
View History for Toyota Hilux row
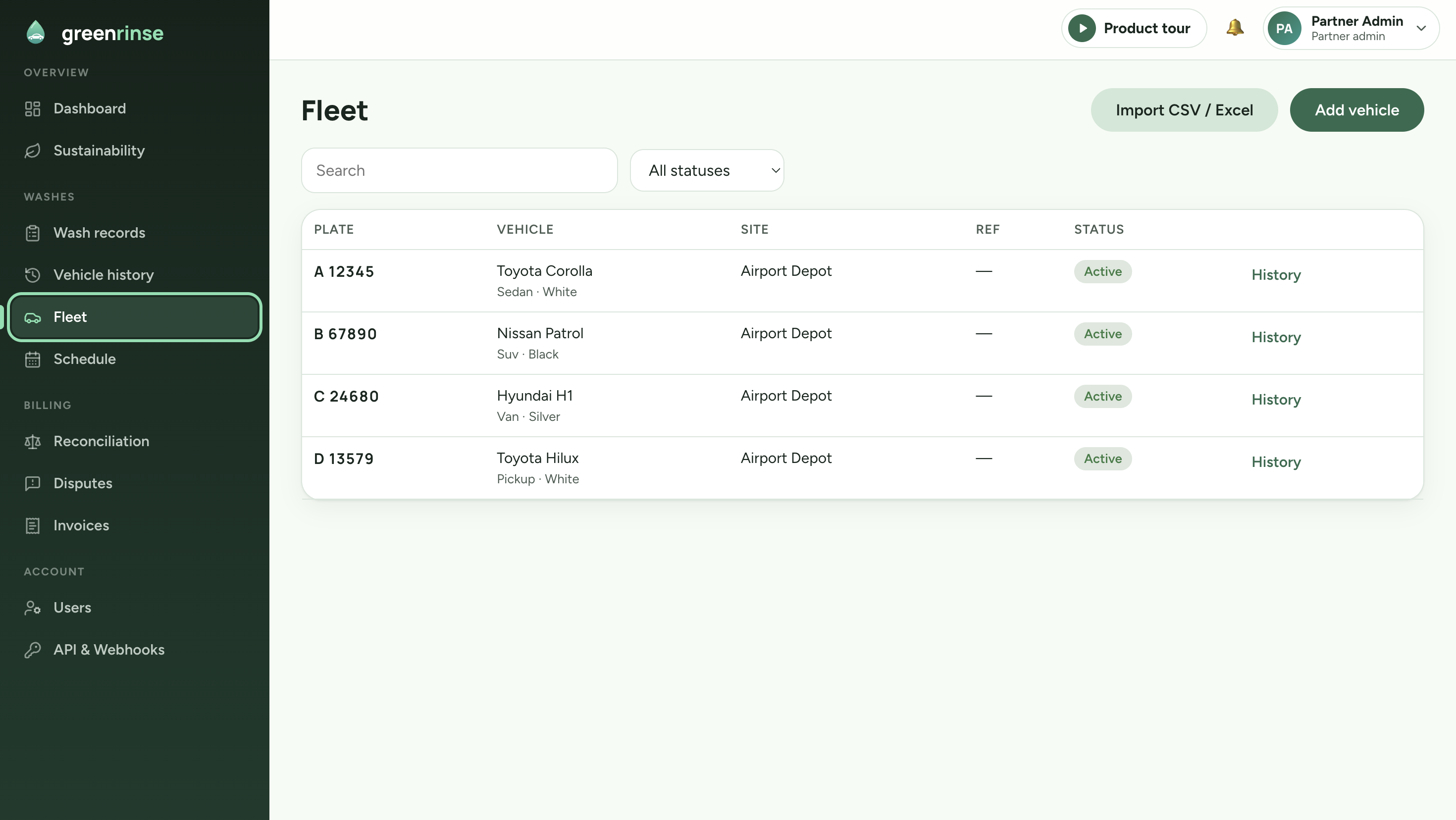click(1276, 462)
